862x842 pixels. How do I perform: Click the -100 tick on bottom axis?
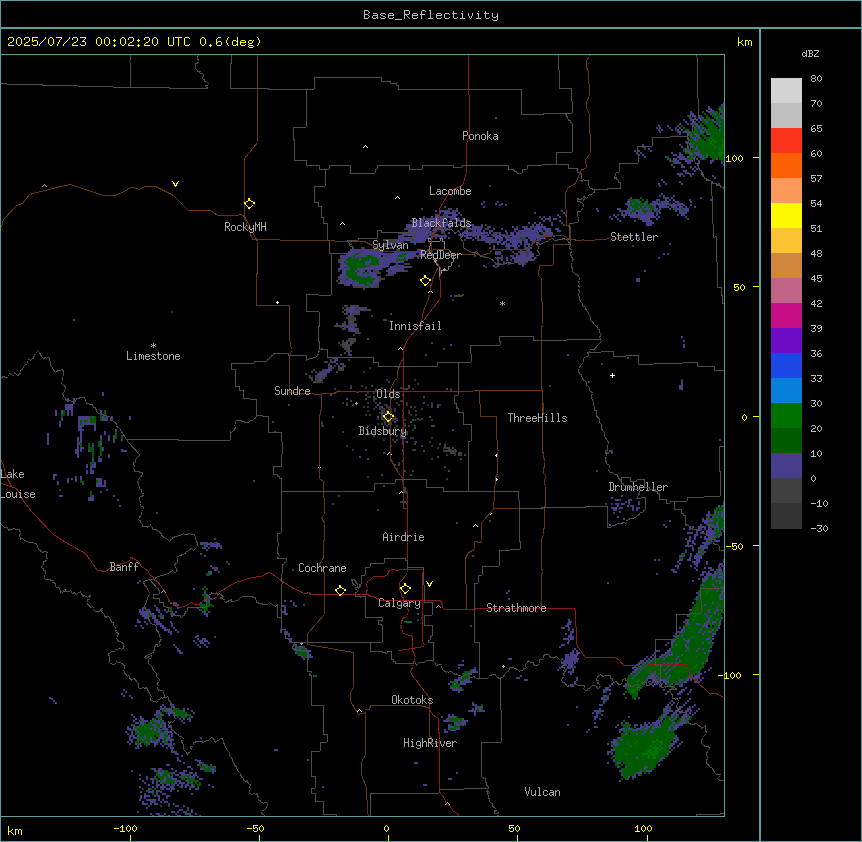pos(125,828)
